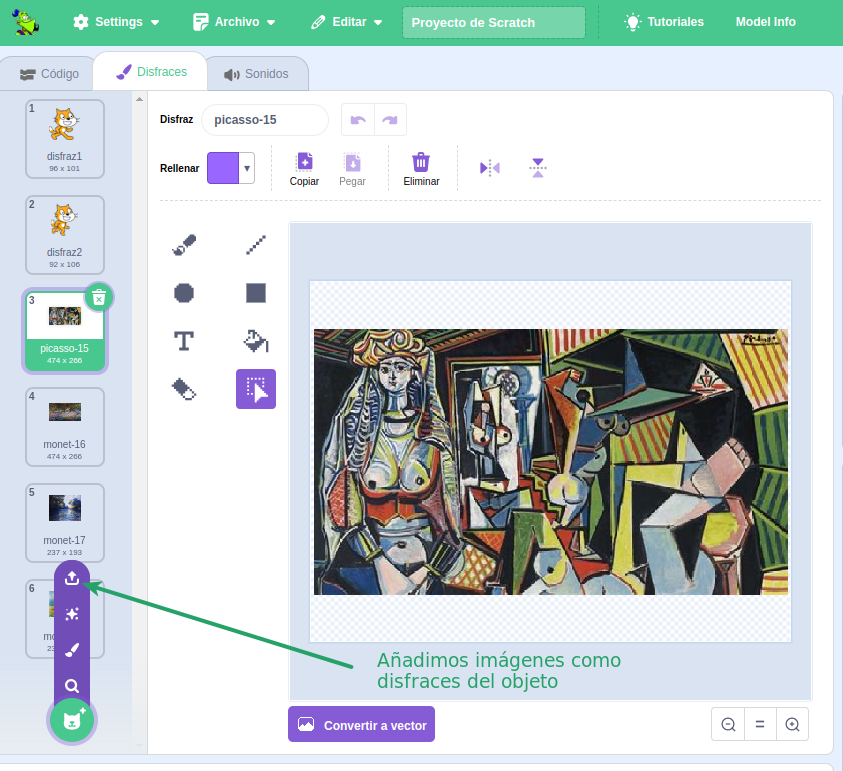This screenshot has height=771, width=843.
Task: Select the Line tool
Action: [x=256, y=245]
